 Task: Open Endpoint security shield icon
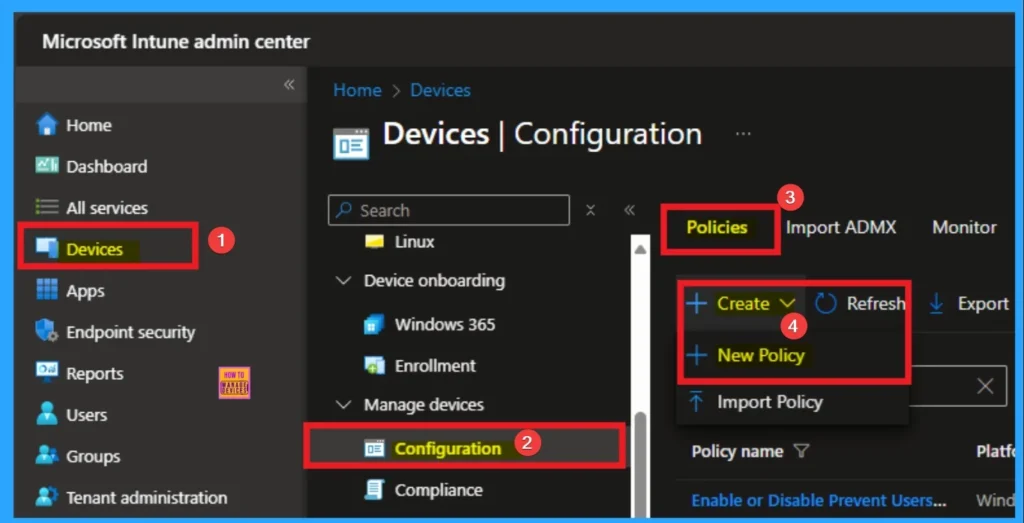click(x=47, y=332)
